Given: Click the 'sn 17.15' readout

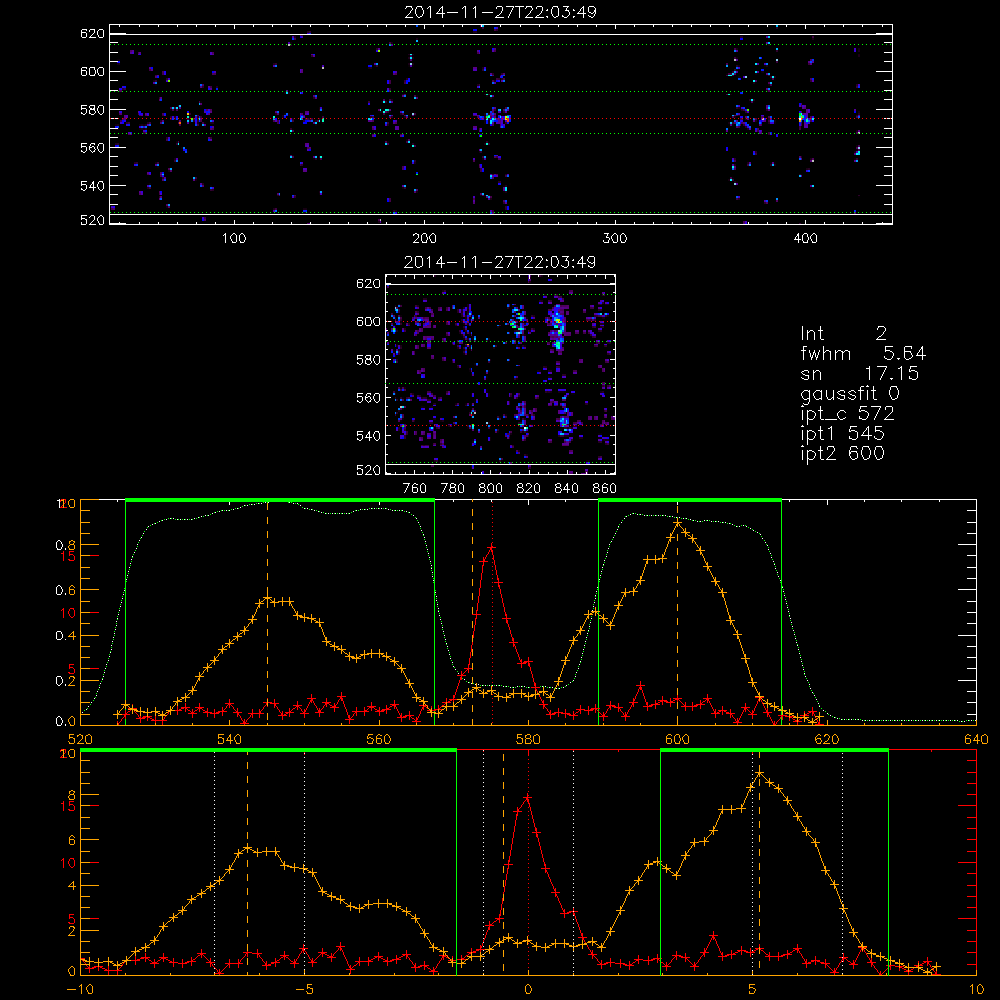Looking at the screenshot, I should [x=860, y=373].
